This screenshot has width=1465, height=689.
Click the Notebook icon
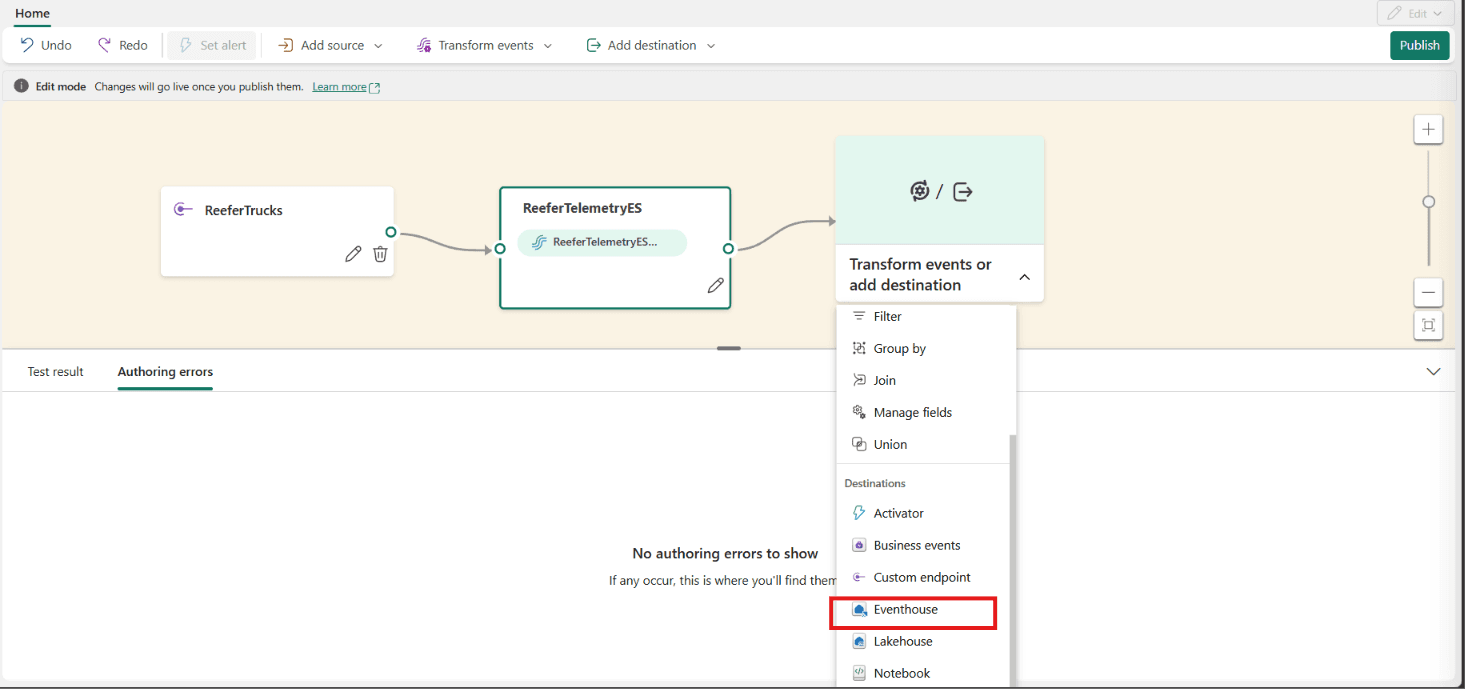pyautogui.click(x=858, y=673)
